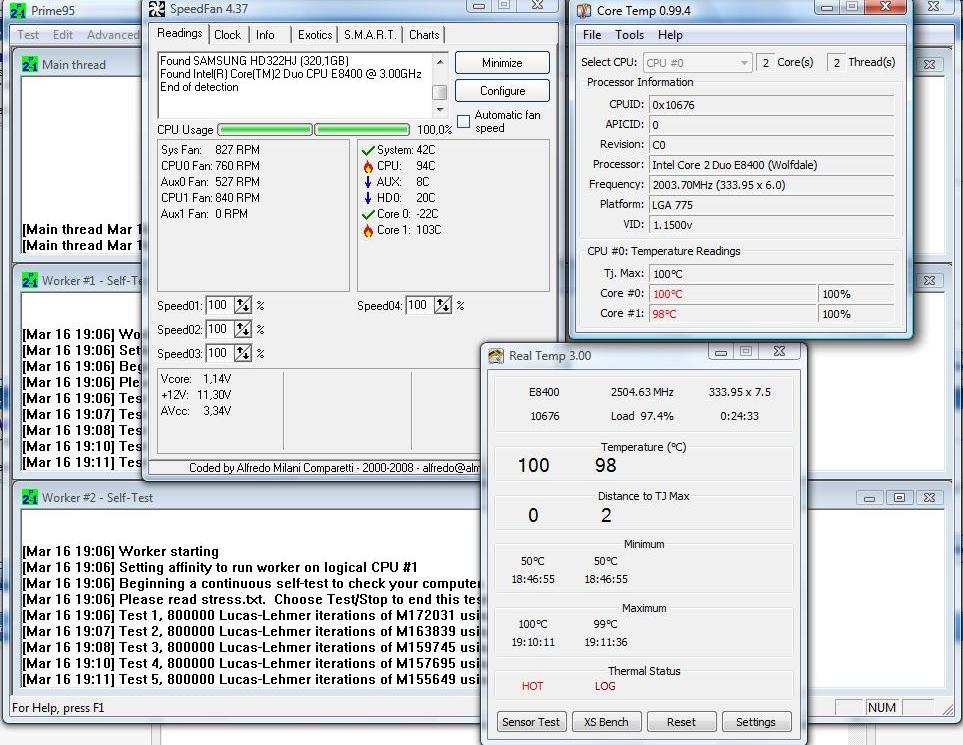Click Vcore 1,14V voltage reading
Screen dimensions: 963x745
pyautogui.click(x=196, y=379)
